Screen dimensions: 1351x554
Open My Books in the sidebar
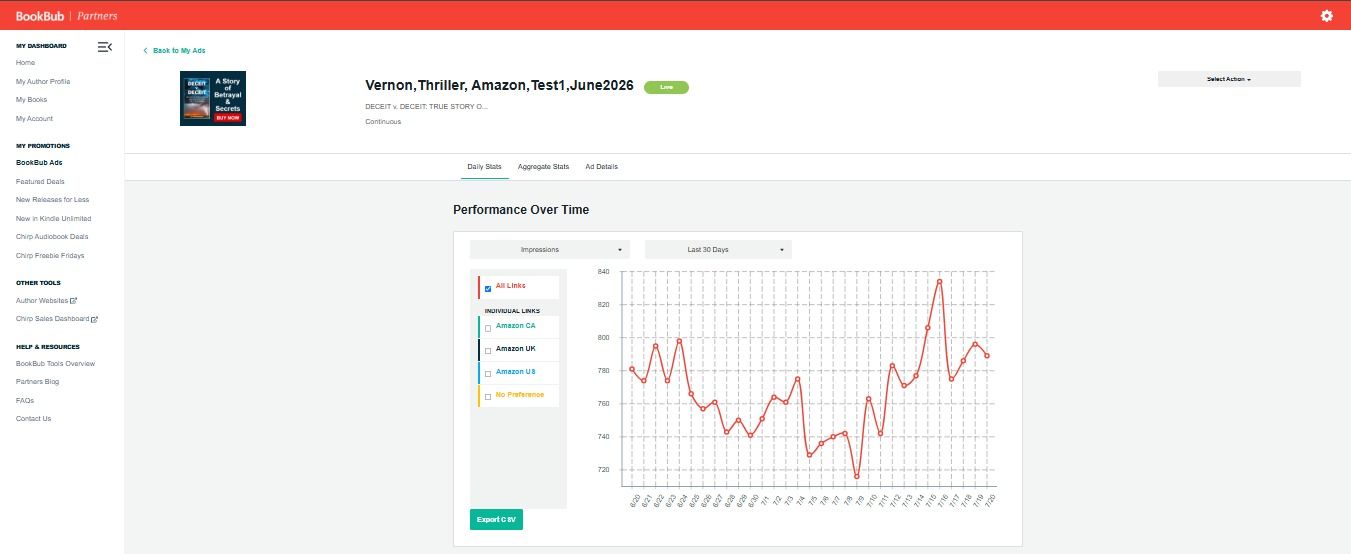tap(31, 100)
